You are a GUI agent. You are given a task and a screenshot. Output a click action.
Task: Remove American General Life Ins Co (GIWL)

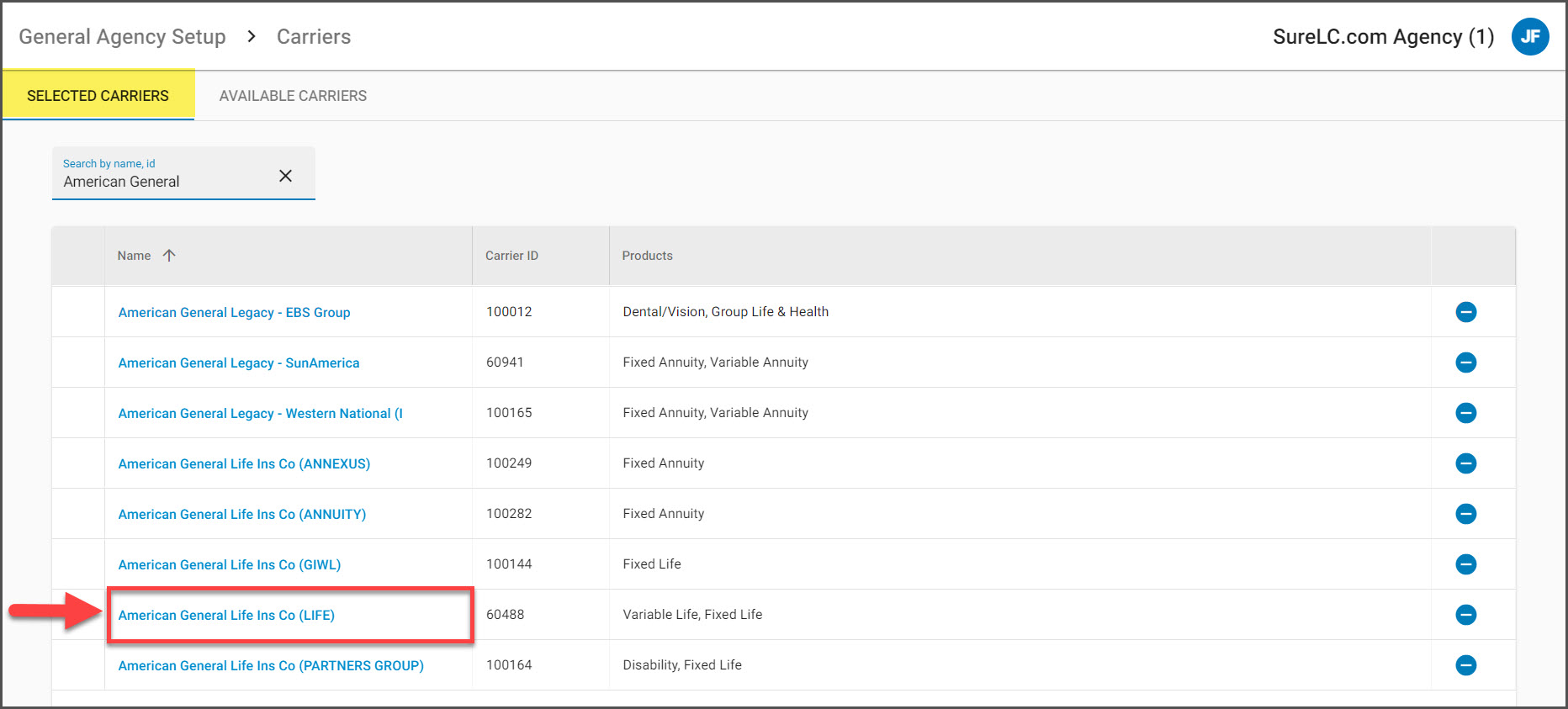(1465, 564)
